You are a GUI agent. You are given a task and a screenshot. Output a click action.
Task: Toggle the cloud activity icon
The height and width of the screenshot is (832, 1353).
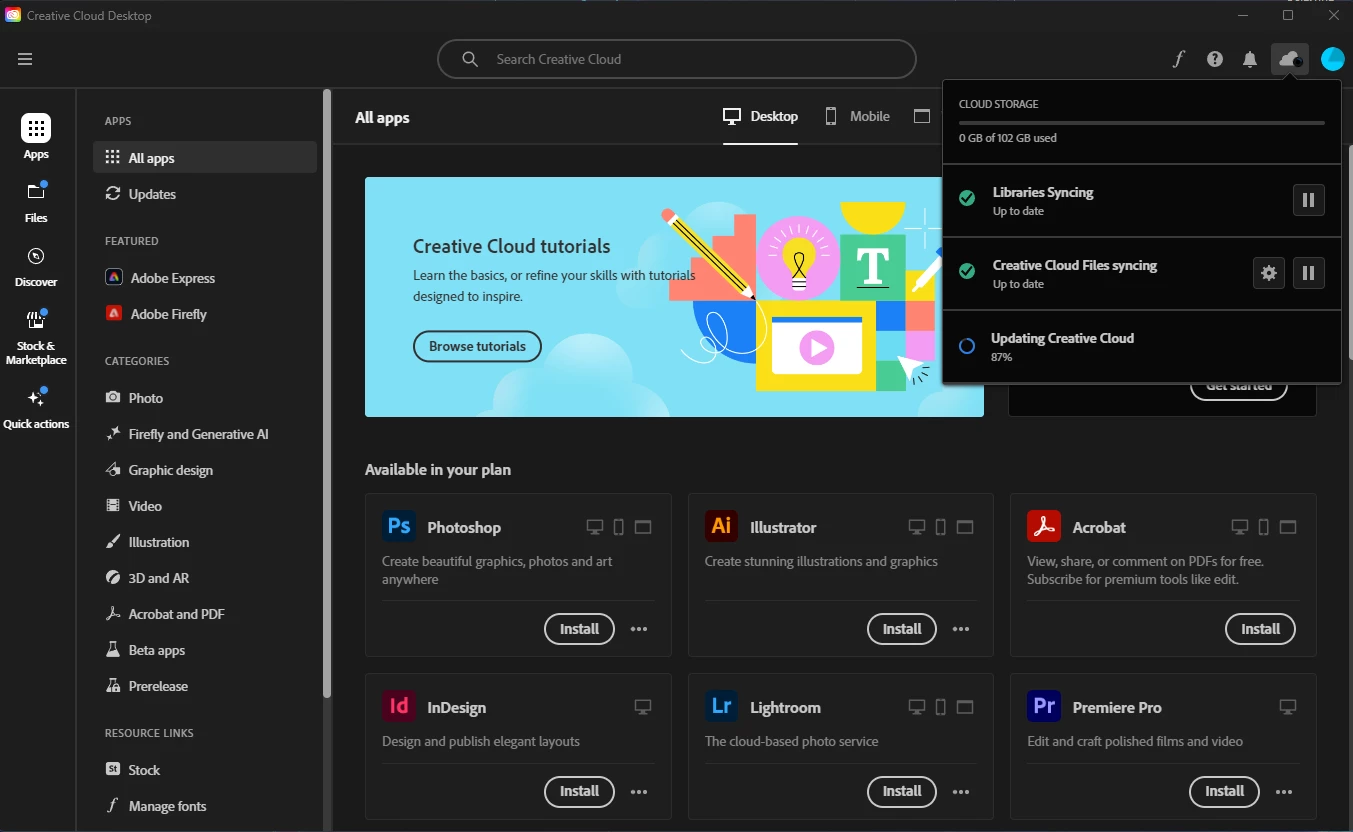[1290, 59]
